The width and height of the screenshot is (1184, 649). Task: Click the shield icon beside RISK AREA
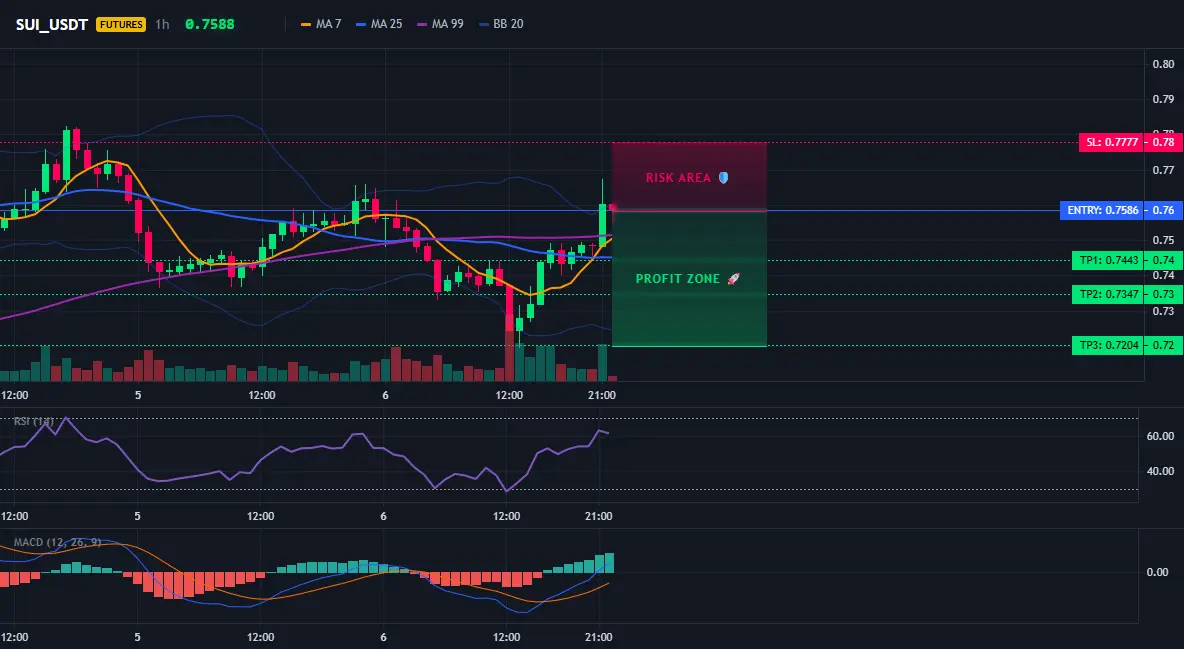pyautogui.click(x=723, y=178)
